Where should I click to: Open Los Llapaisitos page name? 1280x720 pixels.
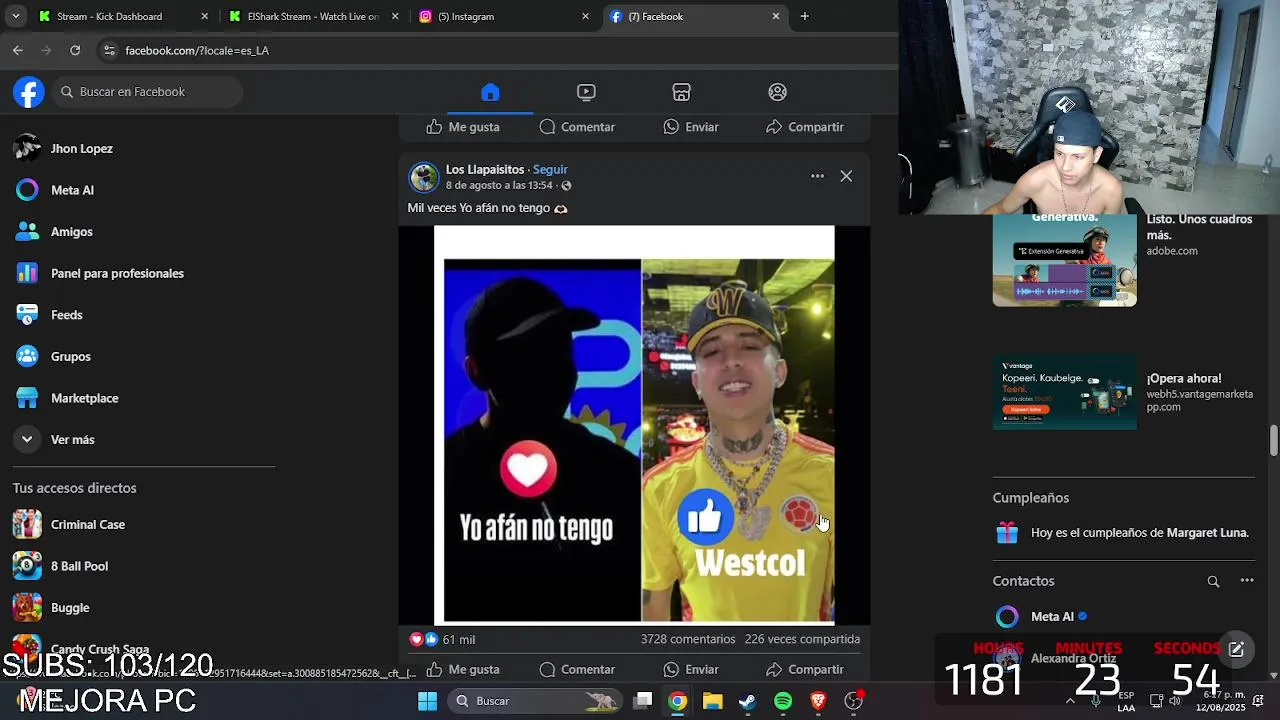tap(485, 170)
